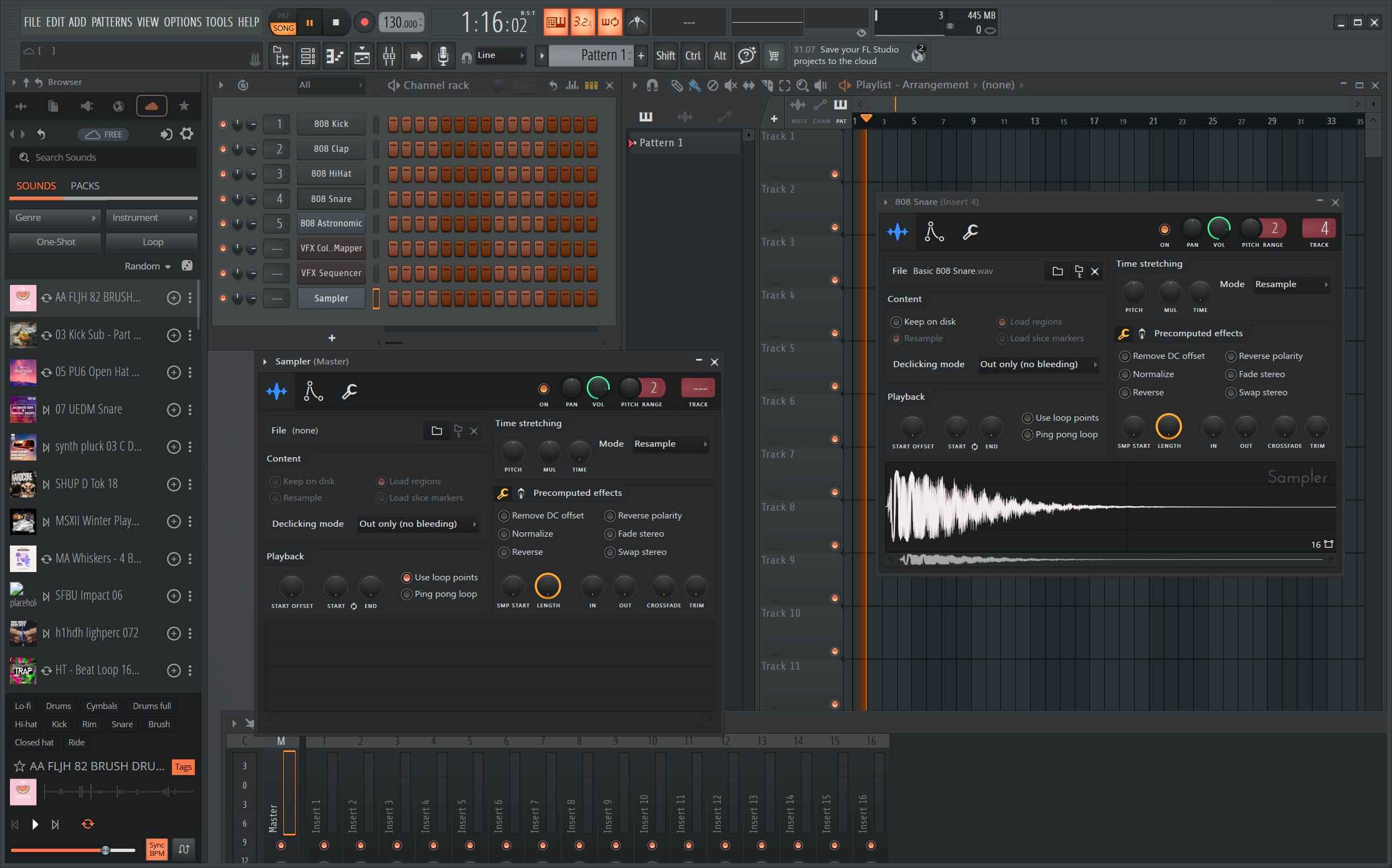Select the playlist paint brush tool
This screenshot has width=1392, height=868.
(x=694, y=85)
